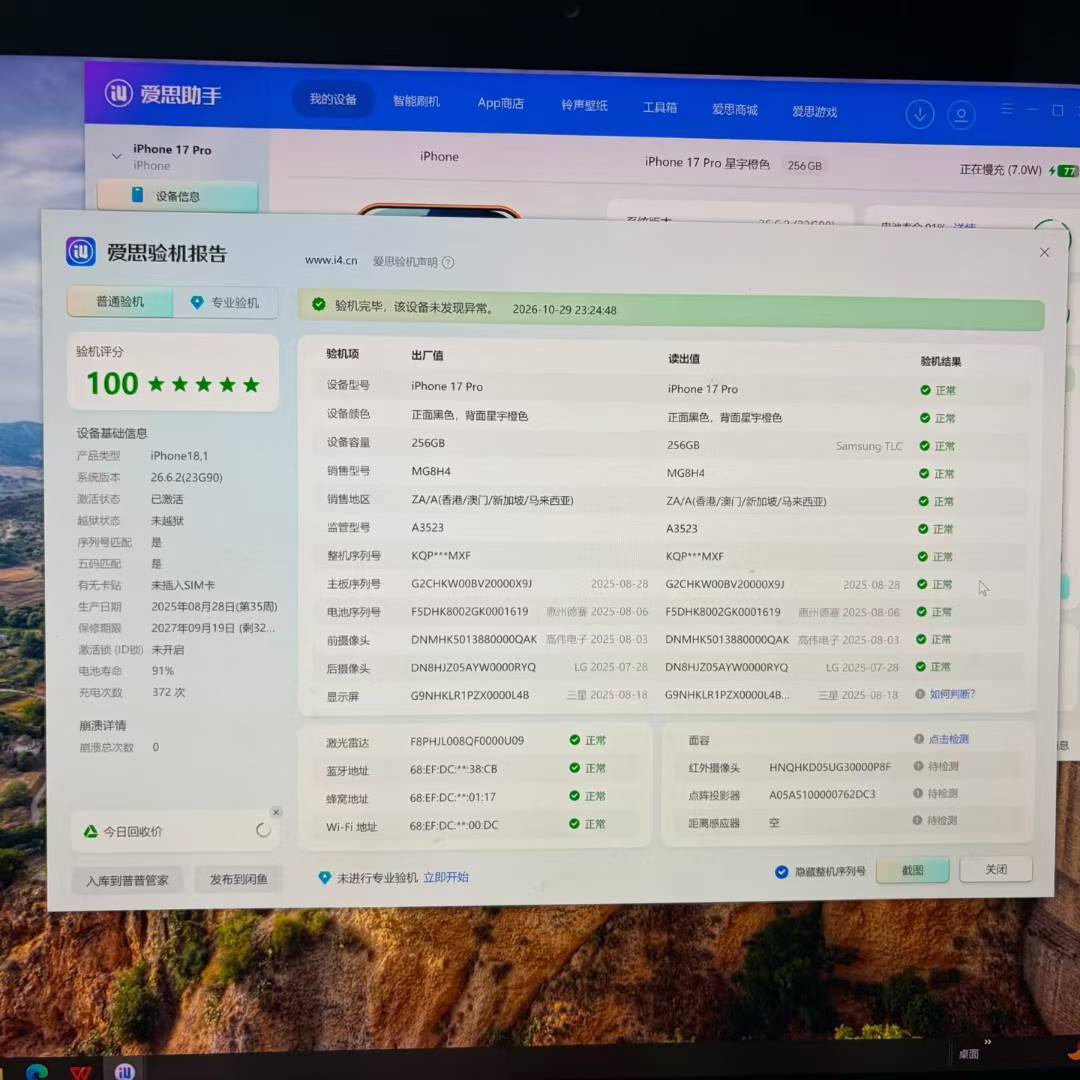Open the user account profile icon

point(961,115)
